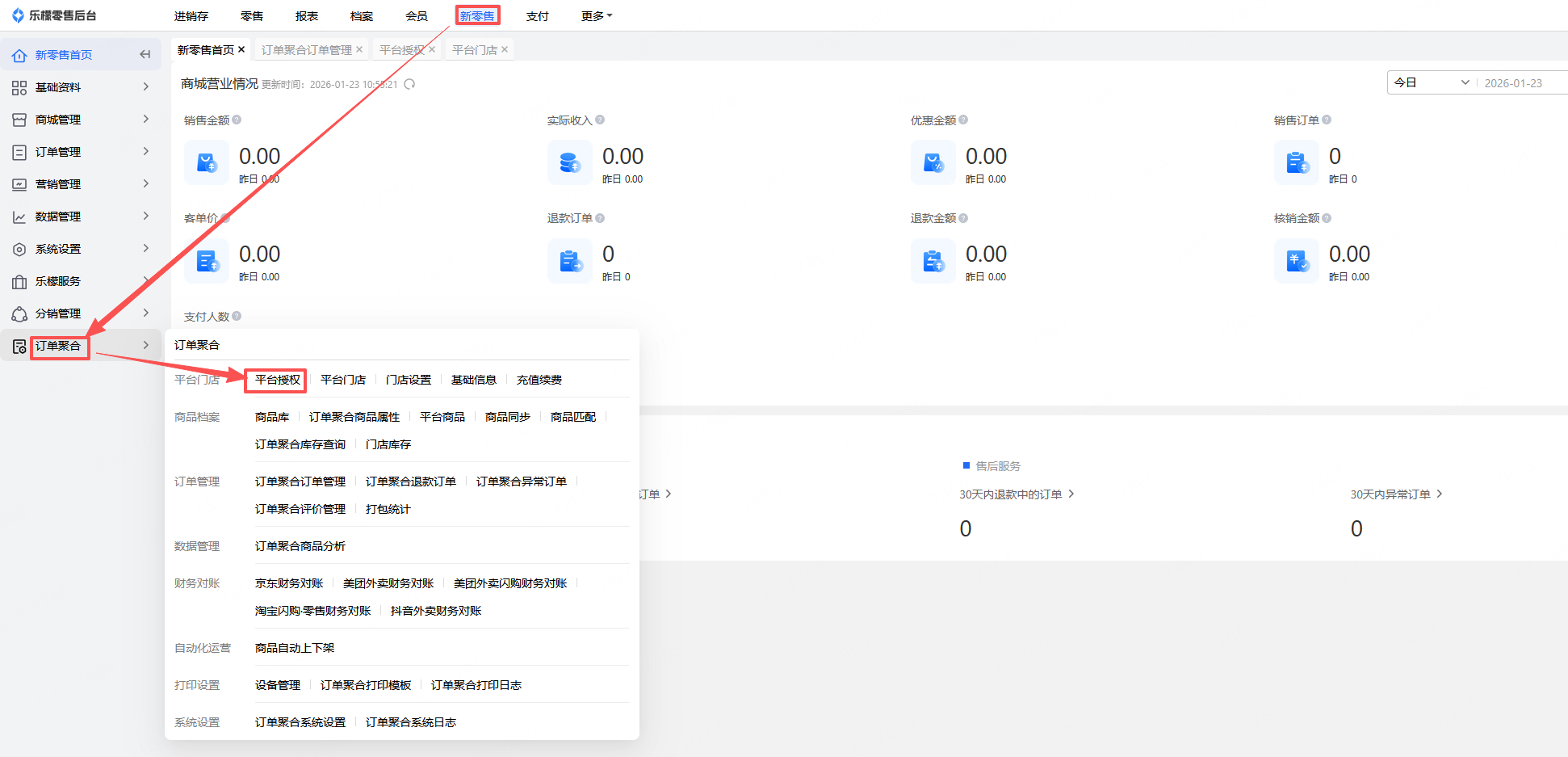View 30天内退款中的订单 details
The image size is (1568, 757).
click(x=1017, y=494)
